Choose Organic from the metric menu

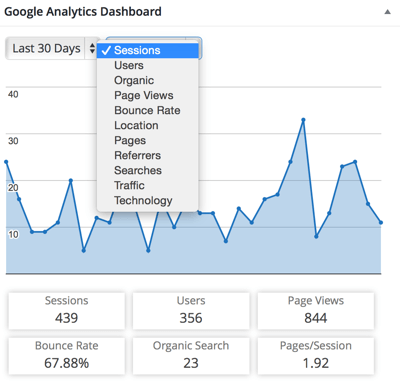pos(148,80)
